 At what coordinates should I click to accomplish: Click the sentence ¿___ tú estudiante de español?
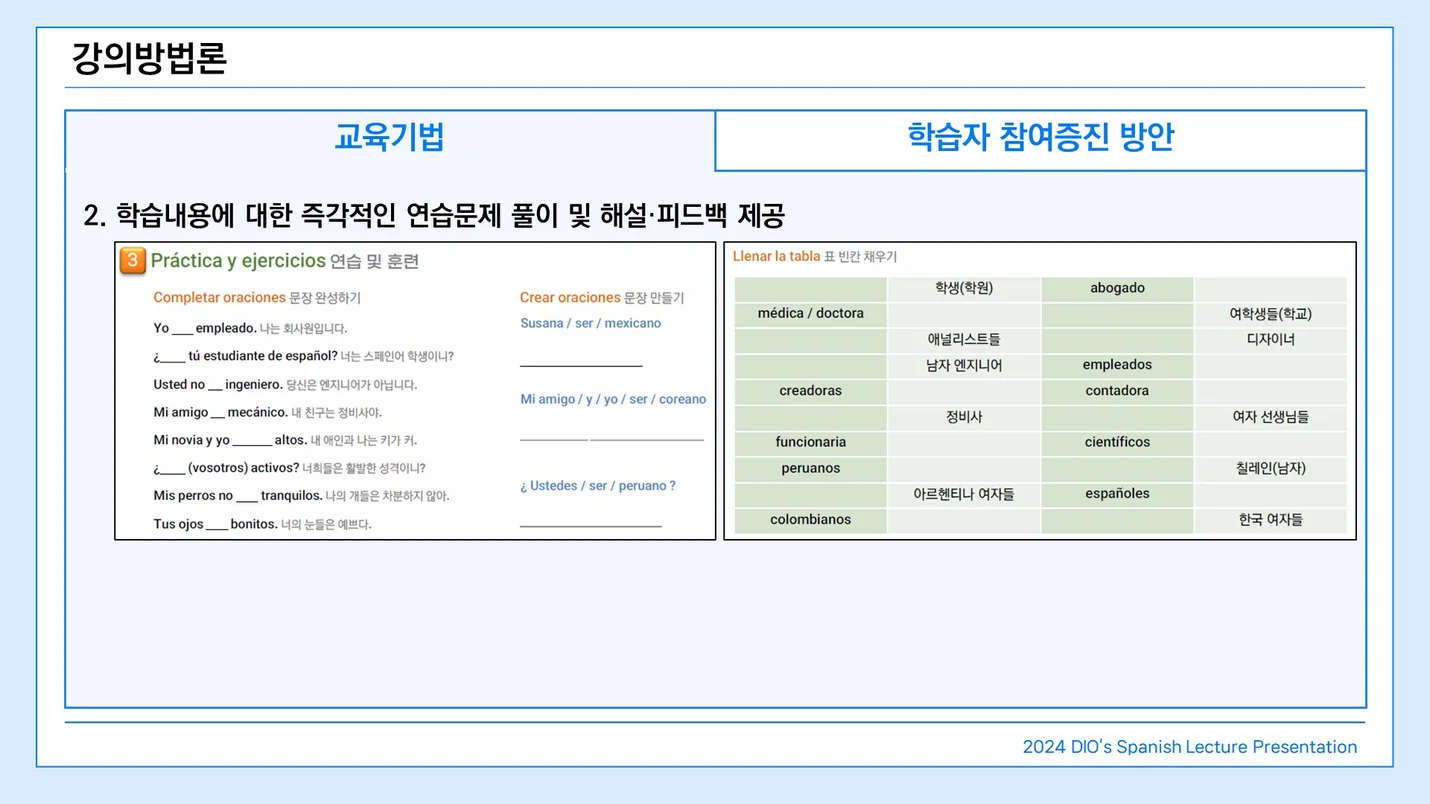(x=245, y=356)
